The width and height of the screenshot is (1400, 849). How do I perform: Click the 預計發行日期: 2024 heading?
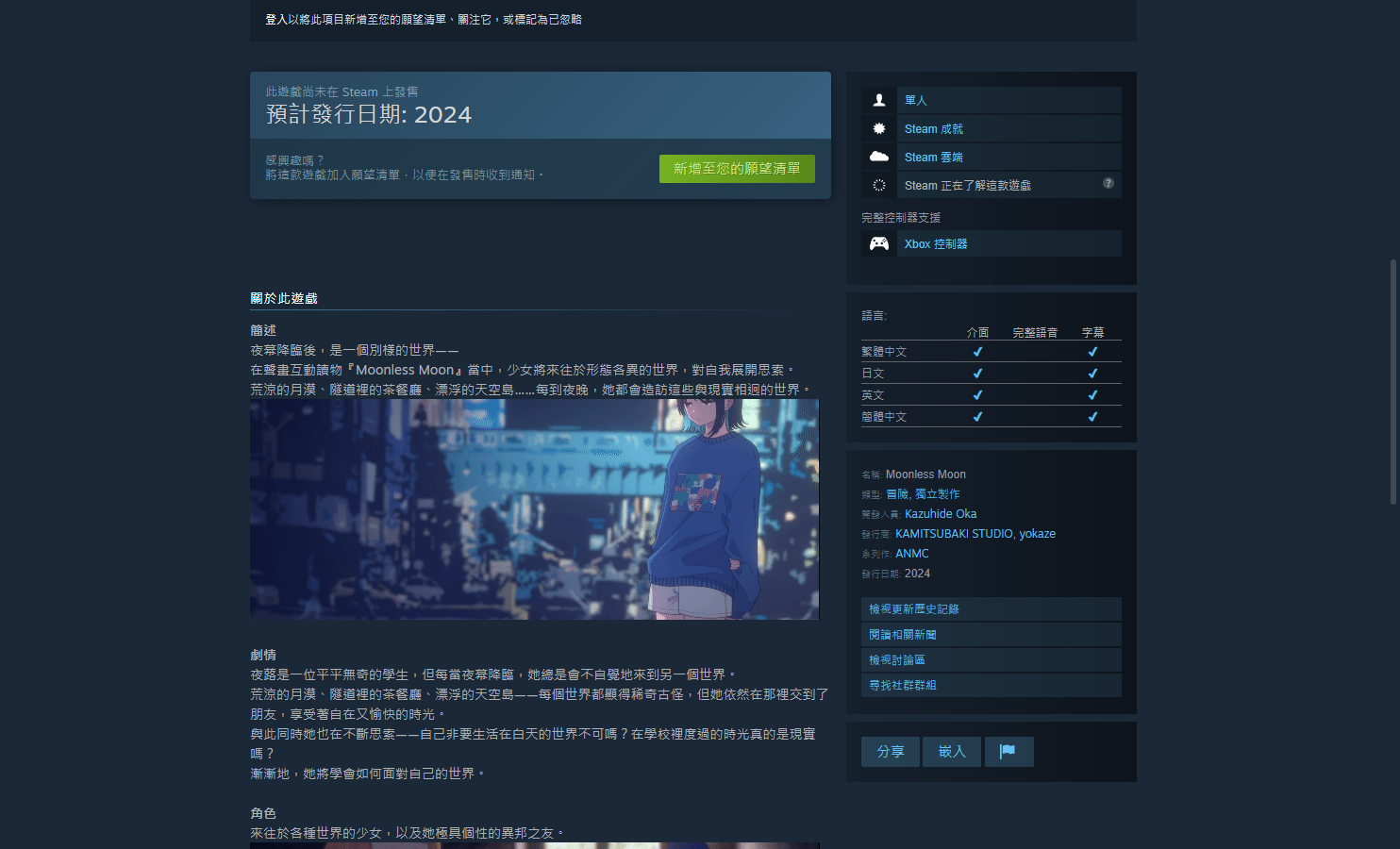pyautogui.click(x=369, y=114)
